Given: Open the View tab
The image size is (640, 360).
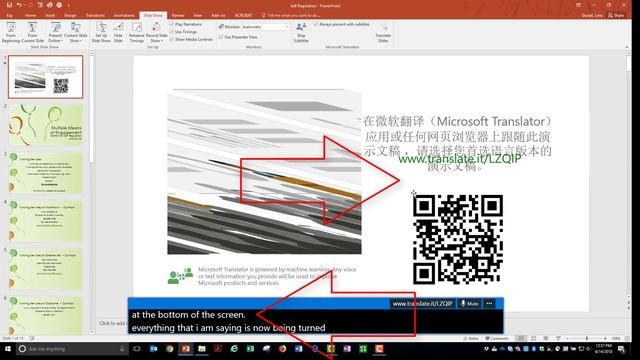Looking at the screenshot, I should click(198, 15).
